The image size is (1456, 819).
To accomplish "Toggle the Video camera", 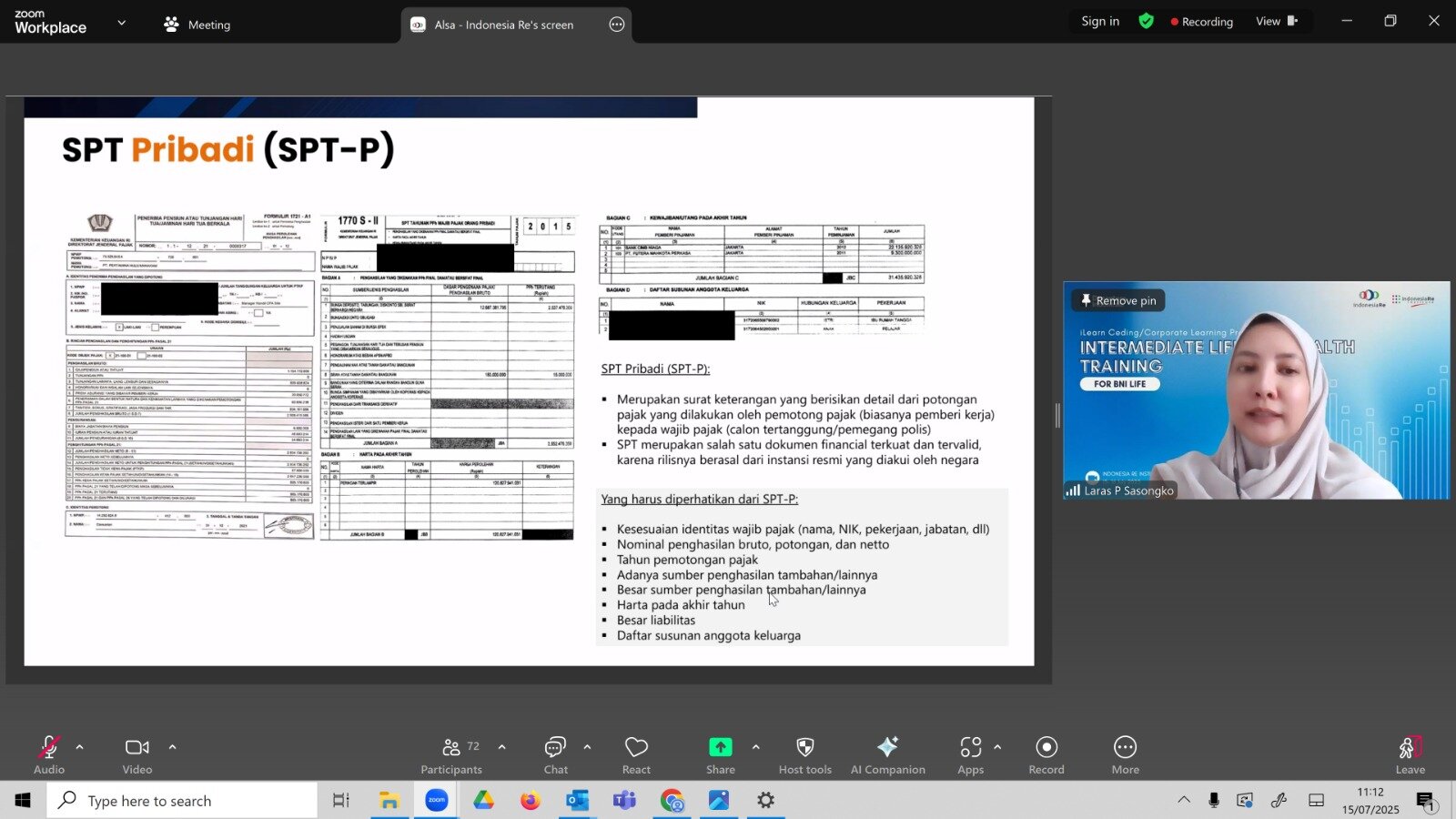I will (137, 755).
